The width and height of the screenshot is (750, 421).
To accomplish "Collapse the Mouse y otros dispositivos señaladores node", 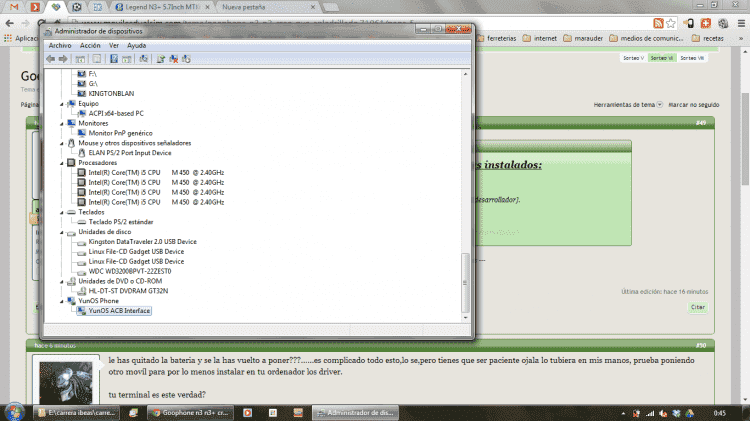I will (x=62, y=143).
